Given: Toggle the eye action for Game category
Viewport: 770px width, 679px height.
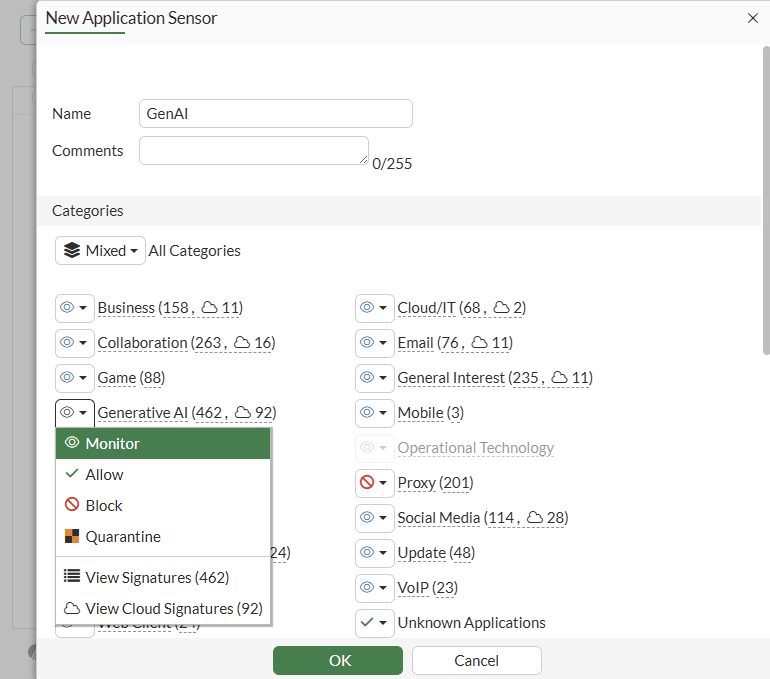Looking at the screenshot, I should (x=67, y=378).
